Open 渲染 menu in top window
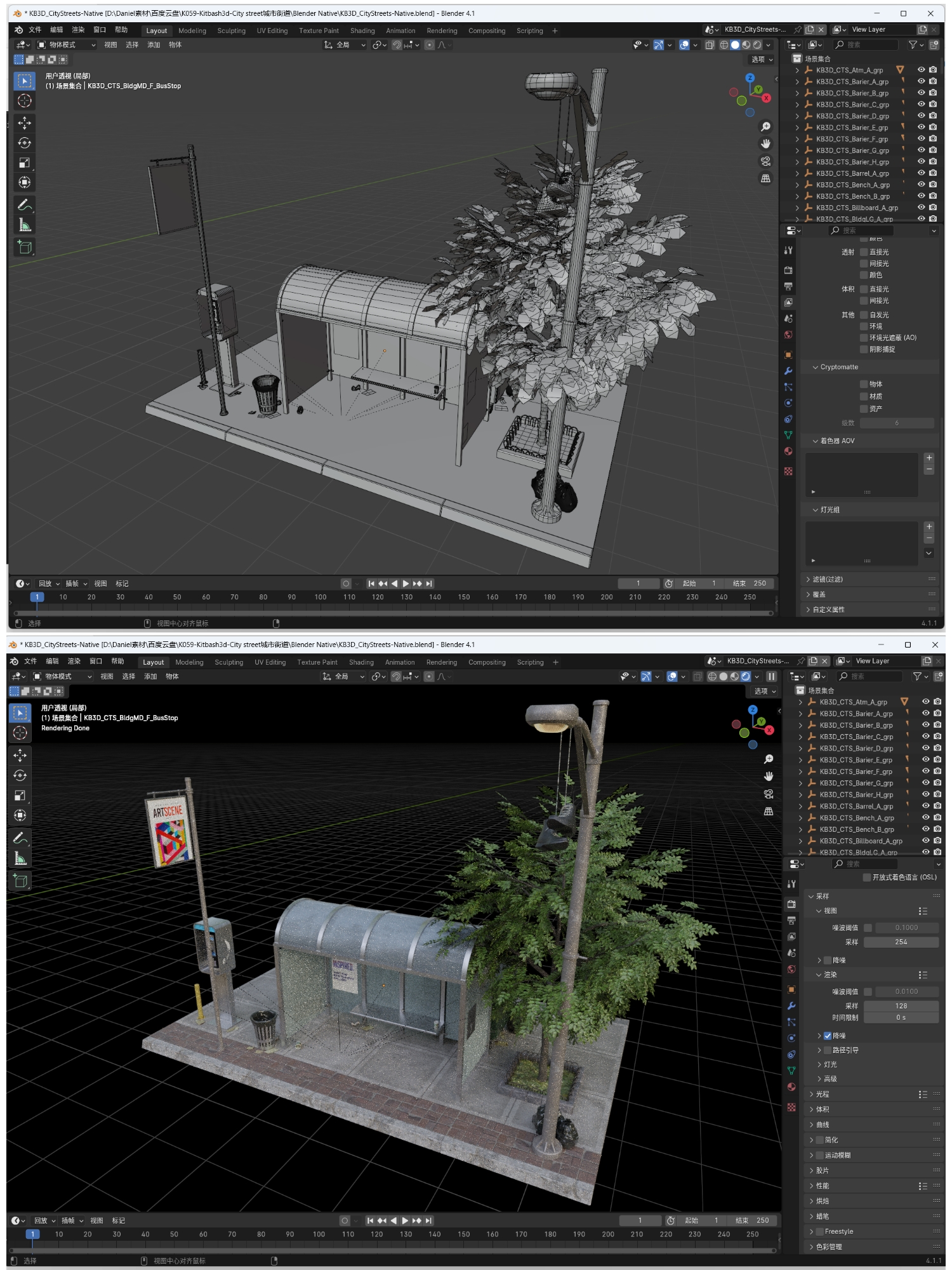The height and width of the screenshot is (1270, 952). [x=78, y=30]
